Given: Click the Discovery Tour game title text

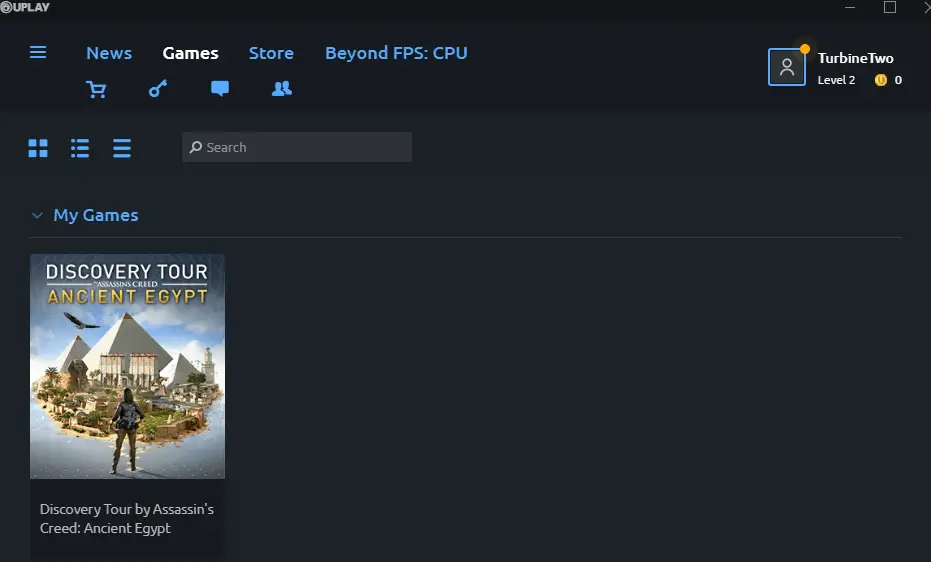Looking at the screenshot, I should click(x=126, y=519).
